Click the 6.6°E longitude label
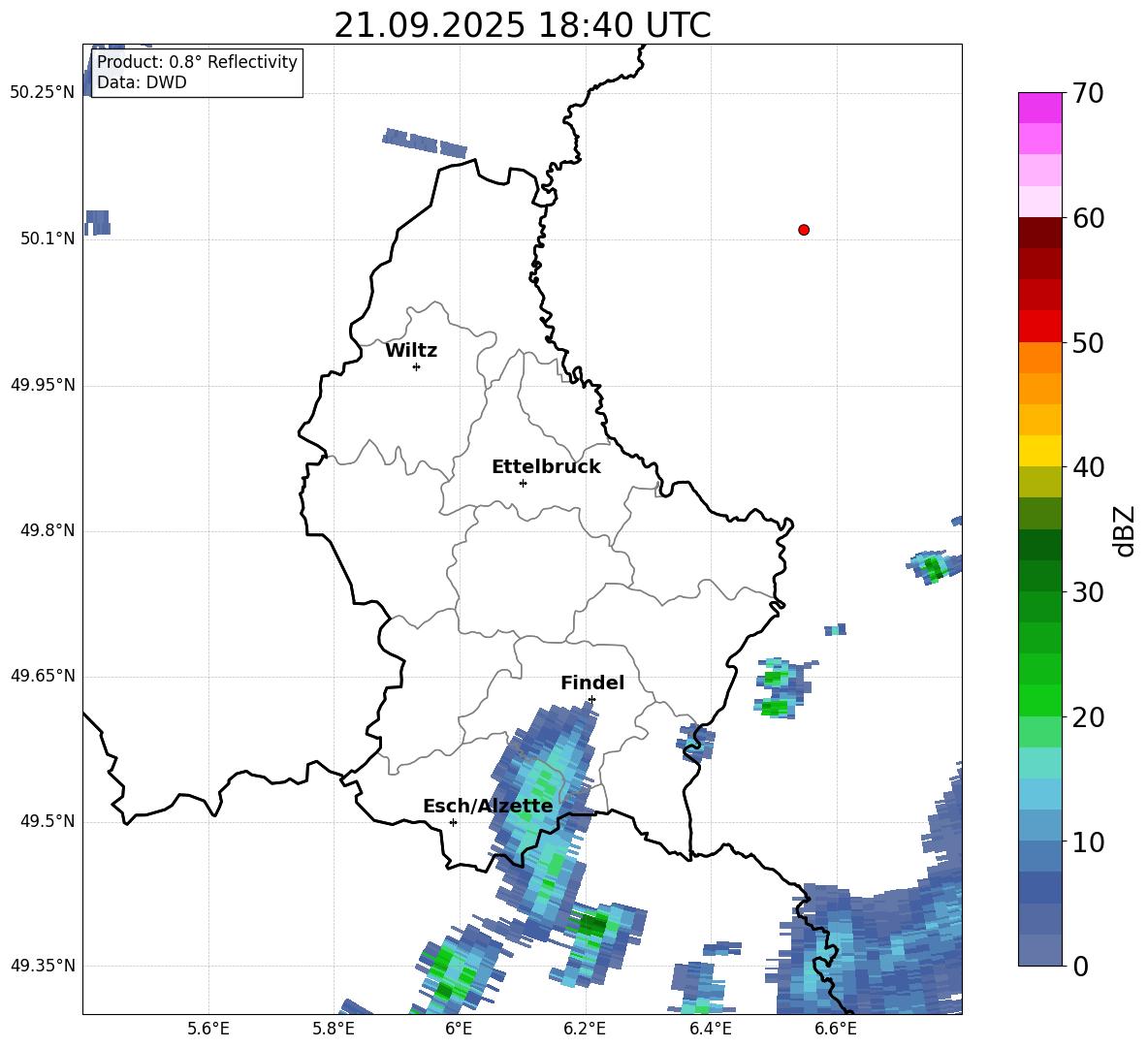The width and height of the screenshot is (1148, 1048). click(x=836, y=1029)
